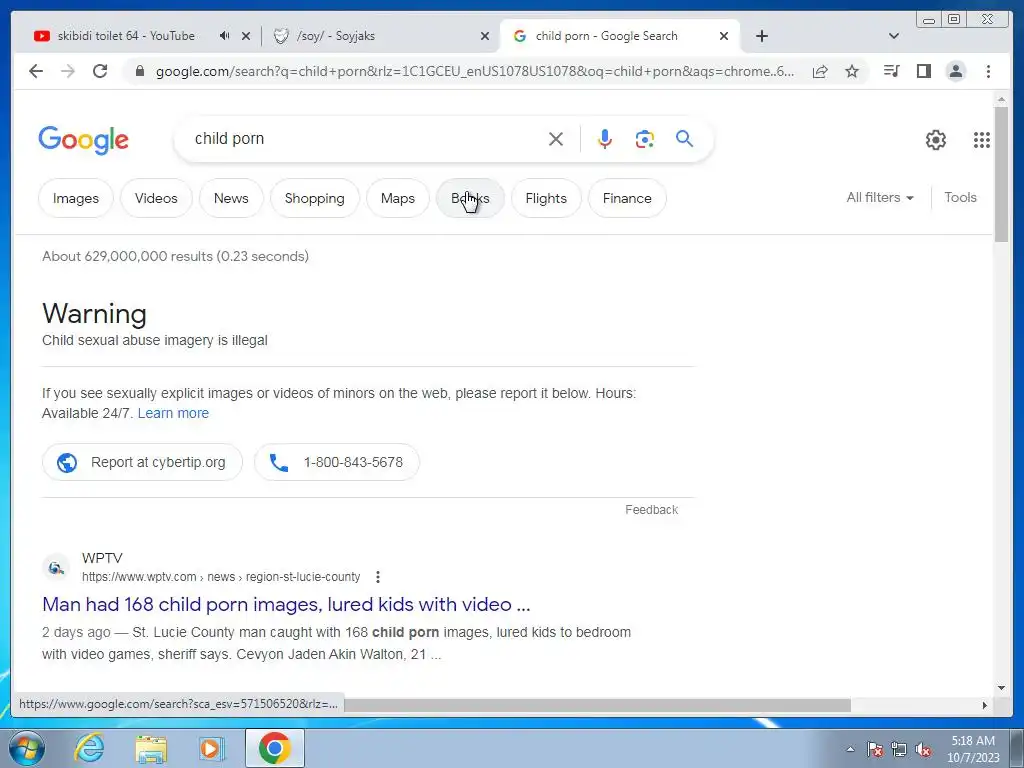Click the horizontal scrollbar thumb
The image size is (1024, 768).
coord(598,705)
